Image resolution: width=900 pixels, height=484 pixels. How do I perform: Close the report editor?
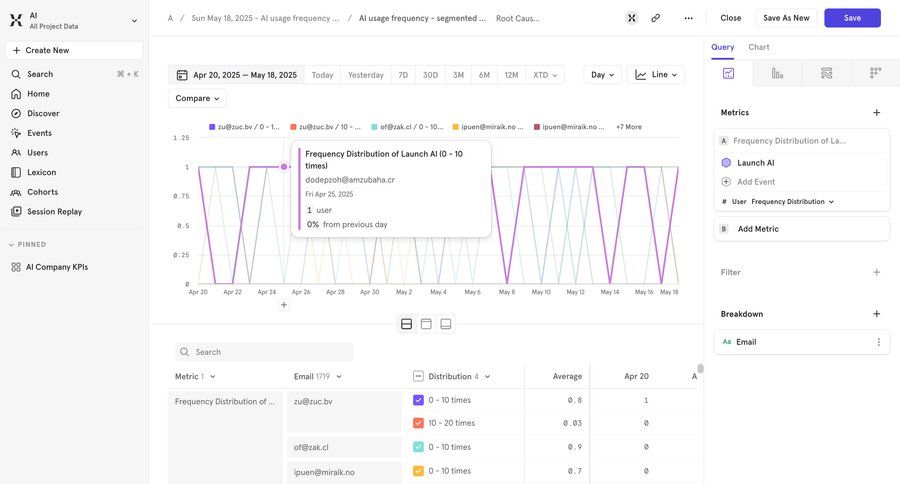[731, 18]
